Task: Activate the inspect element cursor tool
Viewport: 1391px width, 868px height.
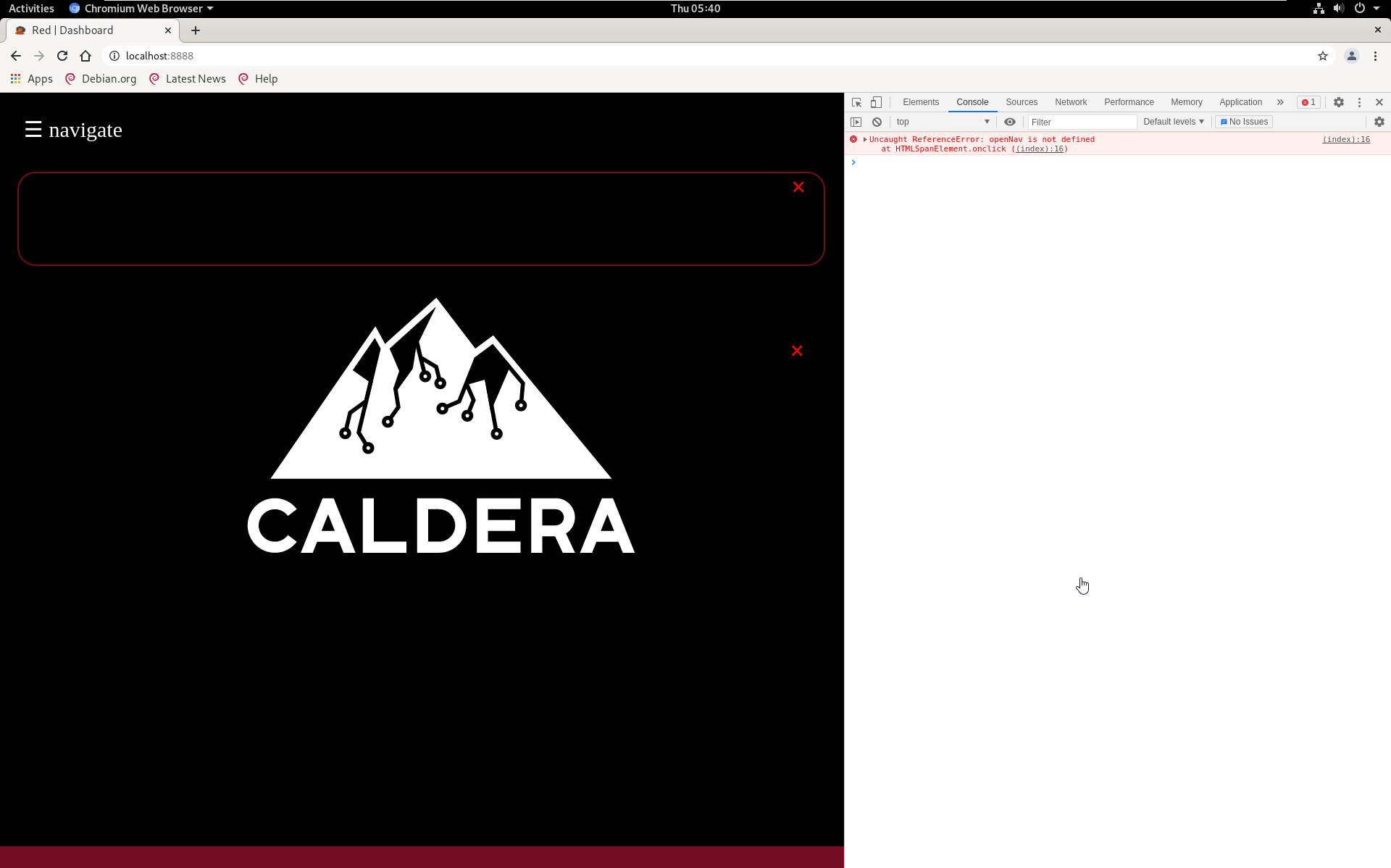Action: tap(856, 102)
